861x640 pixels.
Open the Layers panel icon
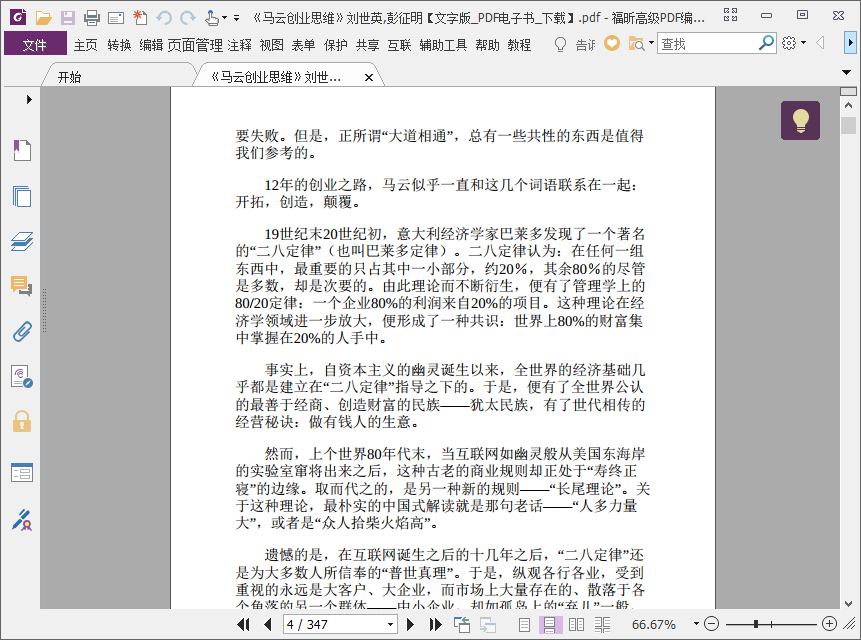(x=22, y=241)
